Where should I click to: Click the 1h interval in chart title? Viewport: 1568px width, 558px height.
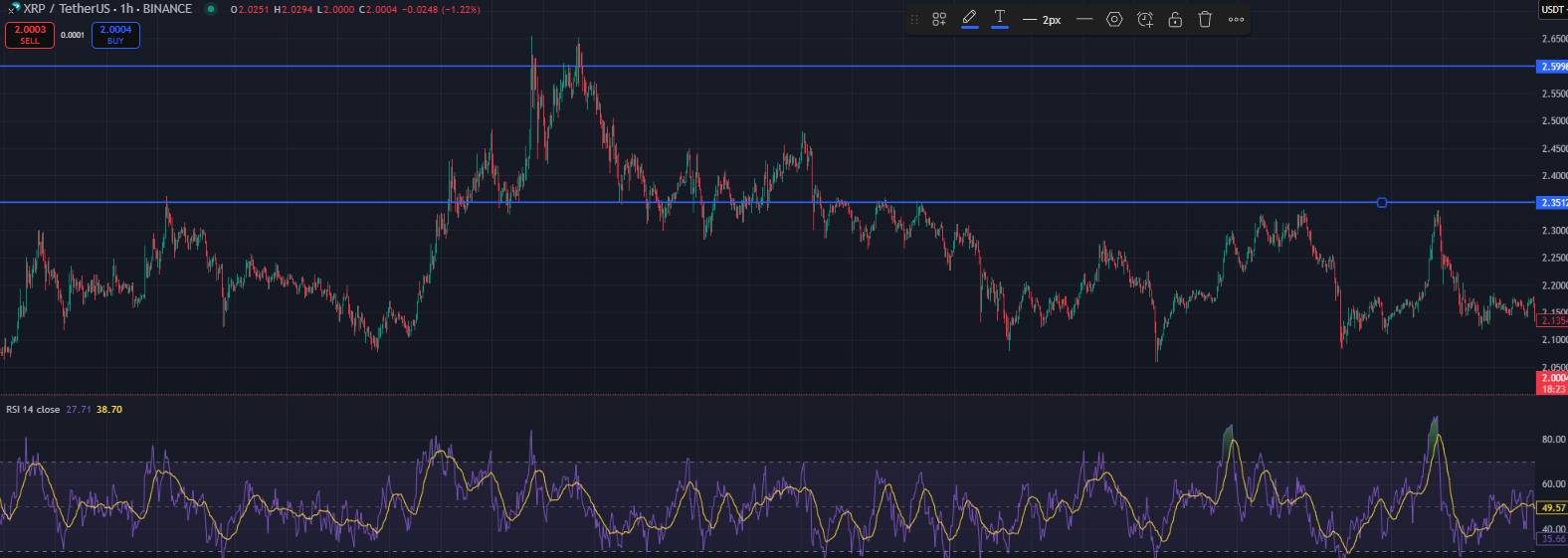click(126, 9)
